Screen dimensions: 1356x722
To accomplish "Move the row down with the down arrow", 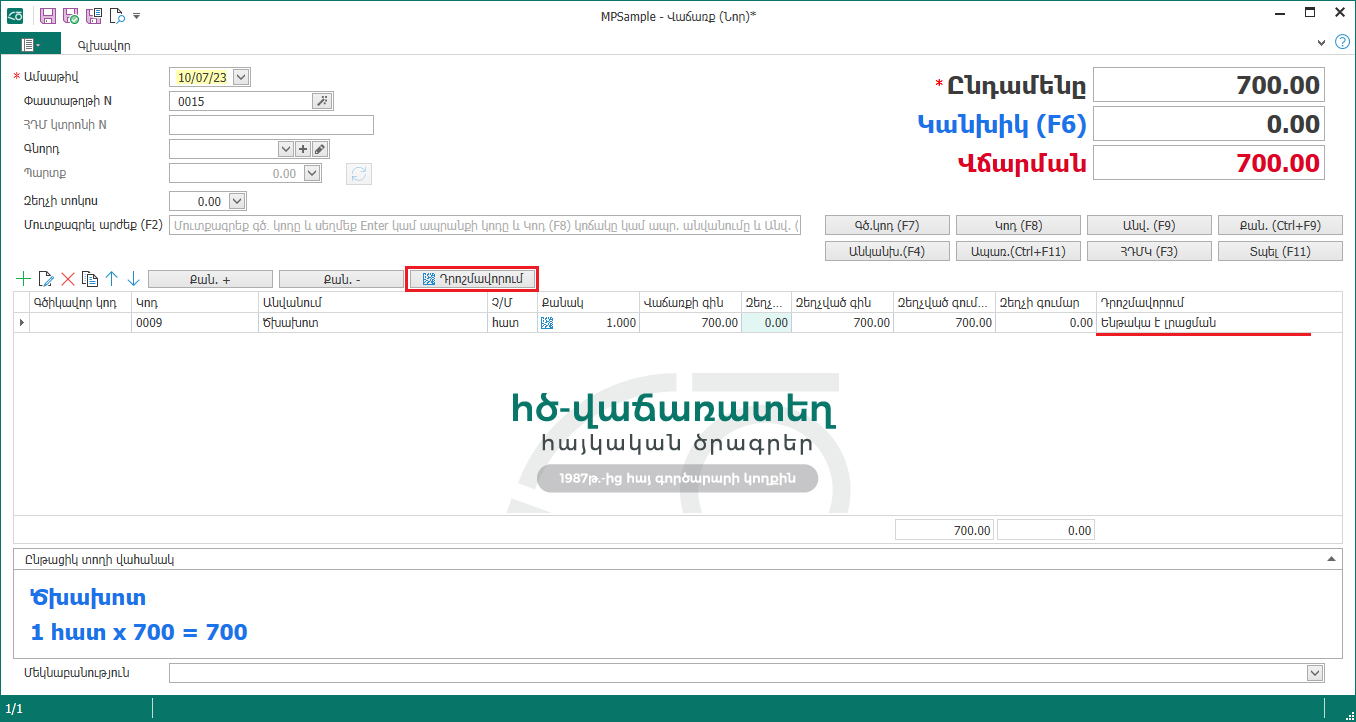I will (x=134, y=279).
